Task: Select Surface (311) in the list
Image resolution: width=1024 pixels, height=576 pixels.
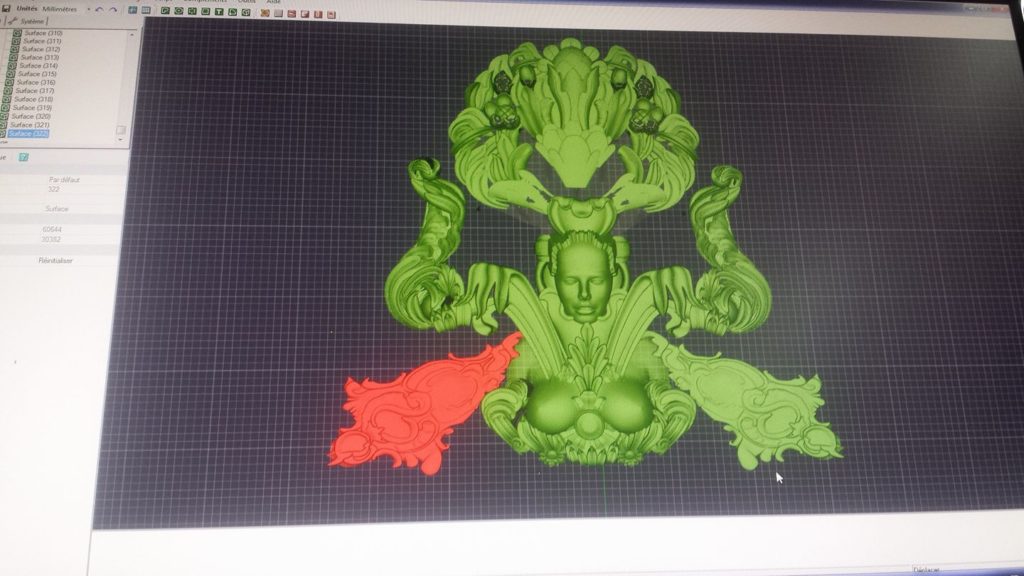Action: (42, 41)
